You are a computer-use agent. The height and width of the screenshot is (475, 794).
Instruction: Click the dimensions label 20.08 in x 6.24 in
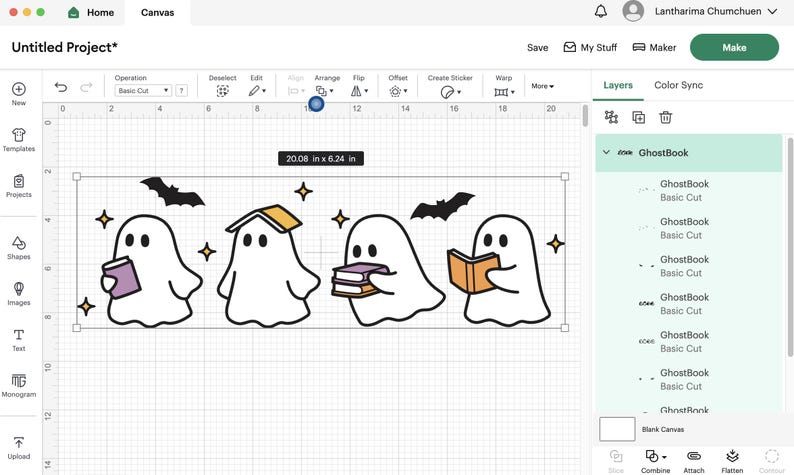(x=321, y=159)
